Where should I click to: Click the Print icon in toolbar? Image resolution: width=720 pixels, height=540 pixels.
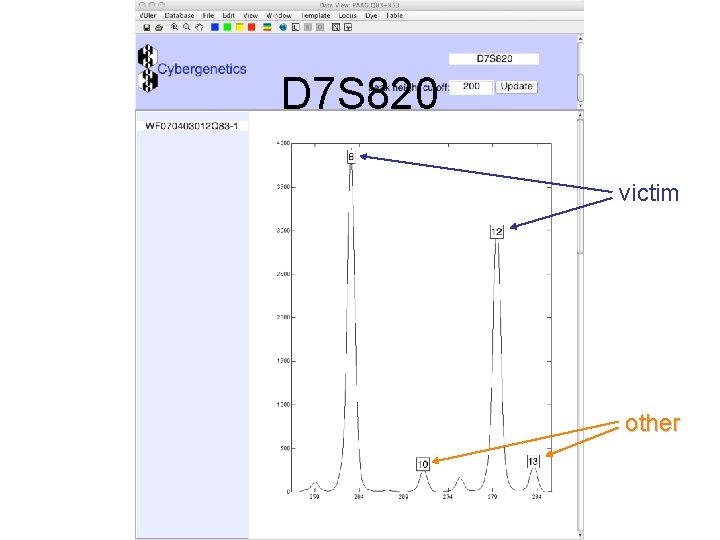[159, 28]
